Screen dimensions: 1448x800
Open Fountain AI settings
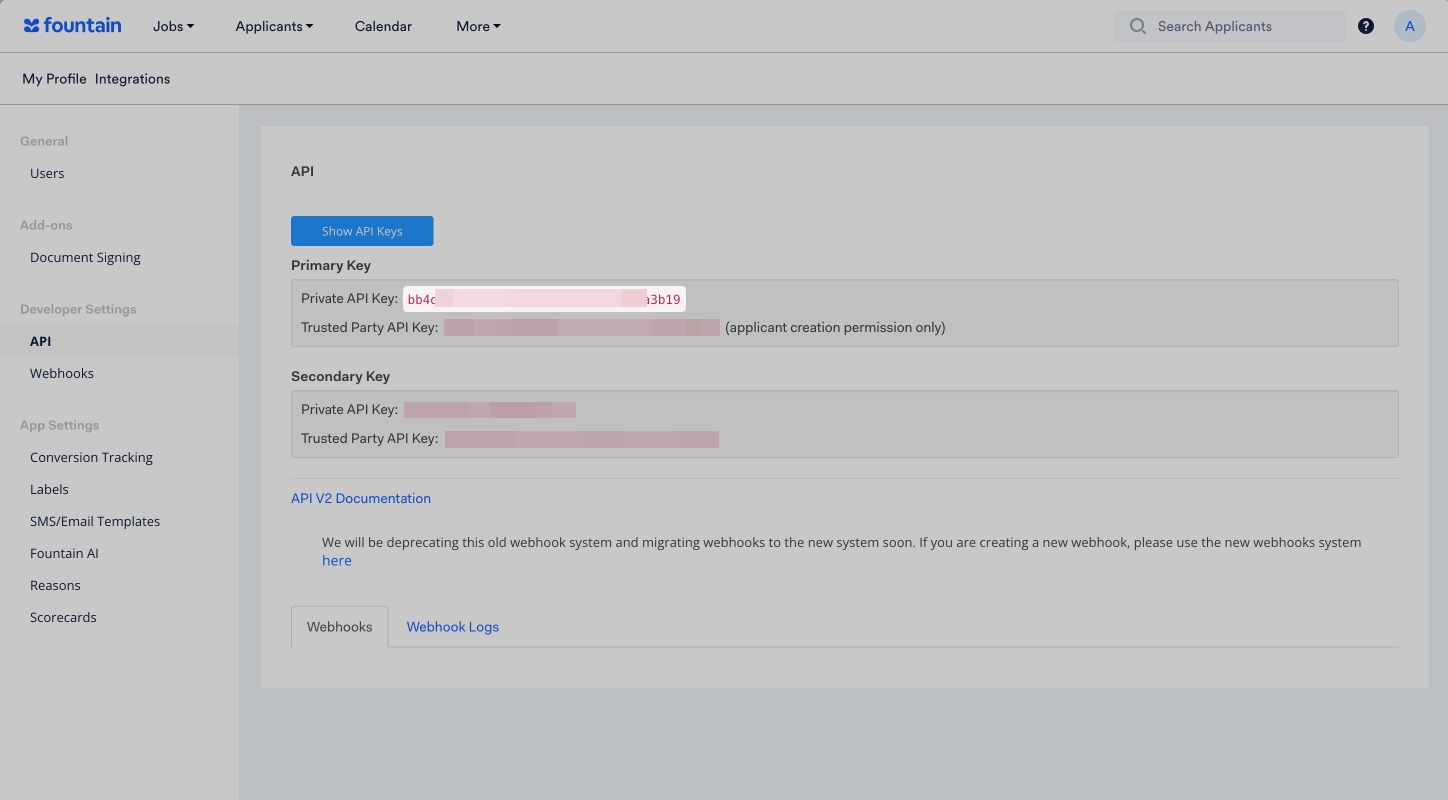coord(64,553)
